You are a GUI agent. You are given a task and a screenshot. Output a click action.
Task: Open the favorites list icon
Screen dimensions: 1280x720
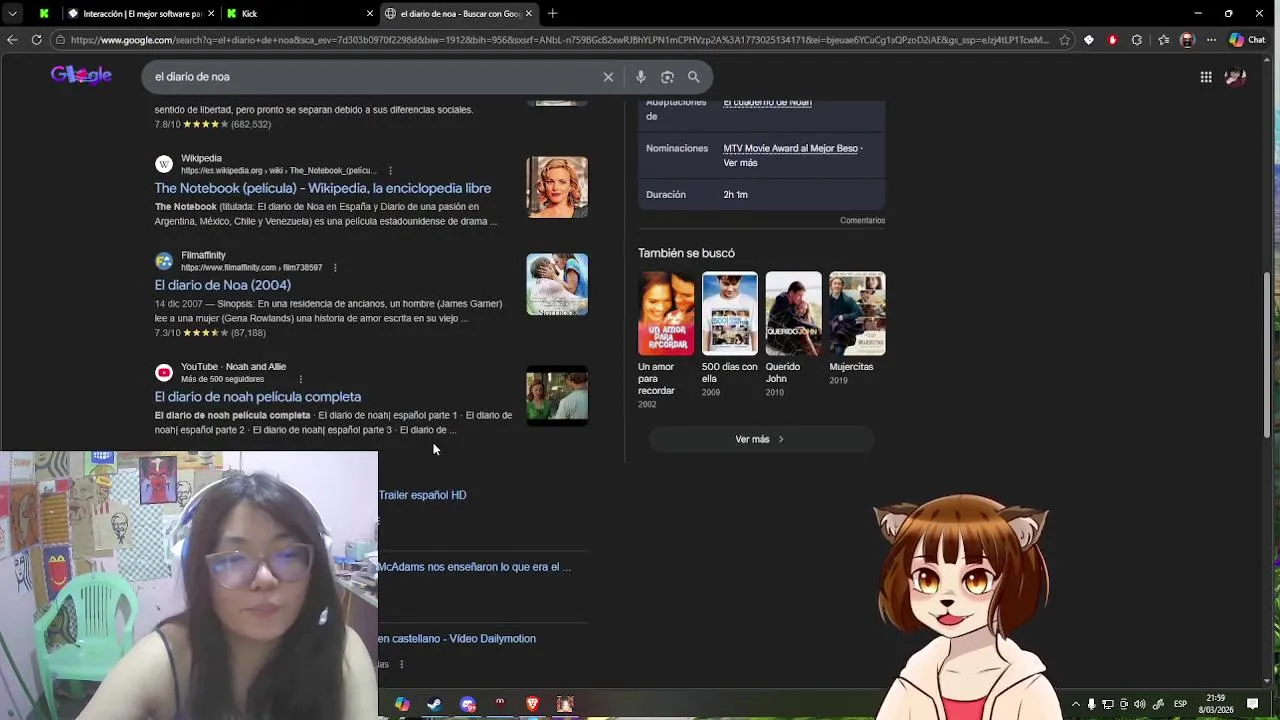click(x=1163, y=40)
